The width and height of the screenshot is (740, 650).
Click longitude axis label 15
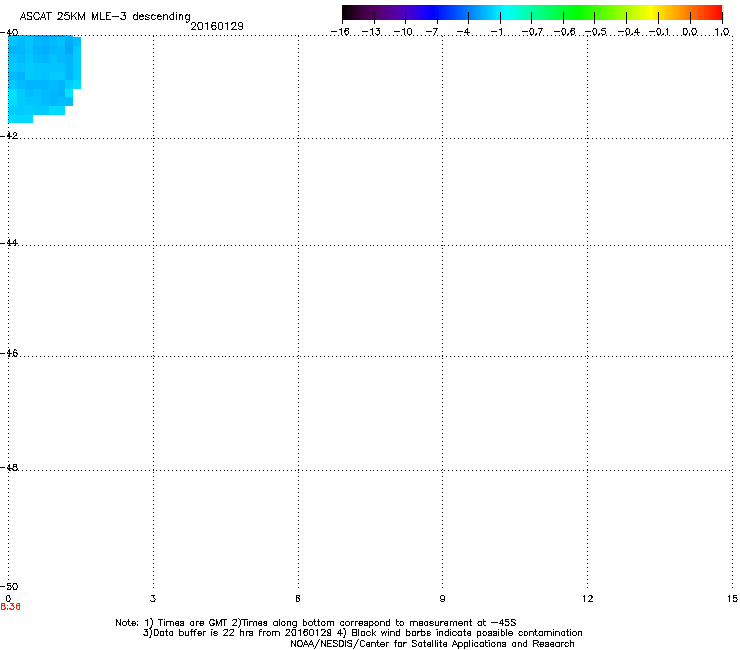(x=732, y=599)
